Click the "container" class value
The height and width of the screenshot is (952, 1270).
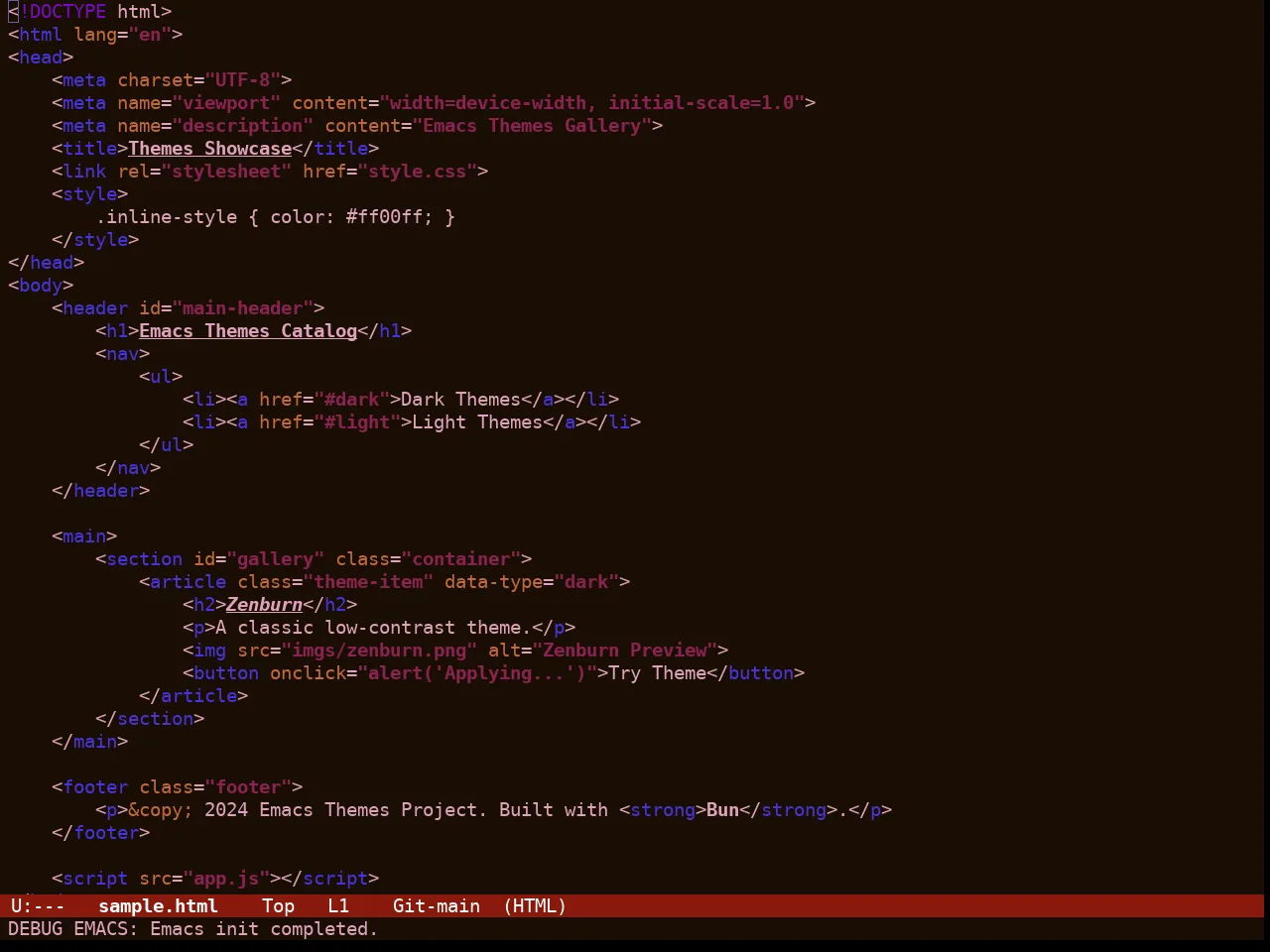[x=460, y=558]
